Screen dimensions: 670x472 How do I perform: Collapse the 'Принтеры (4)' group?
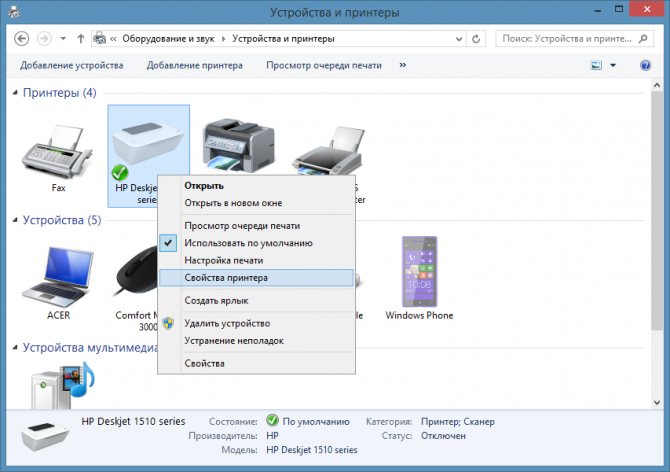15,93
